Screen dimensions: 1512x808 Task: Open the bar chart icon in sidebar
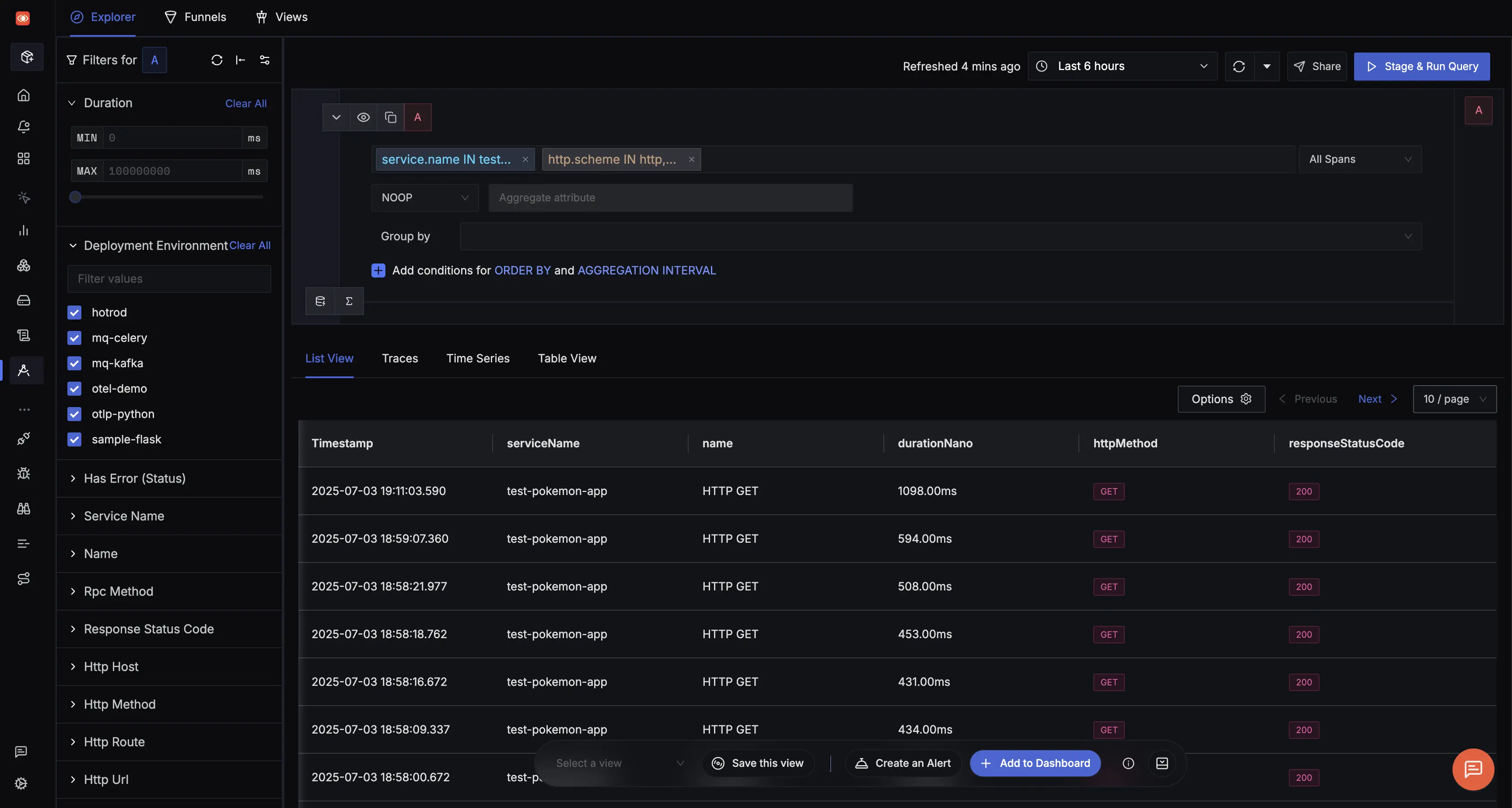tap(24, 230)
